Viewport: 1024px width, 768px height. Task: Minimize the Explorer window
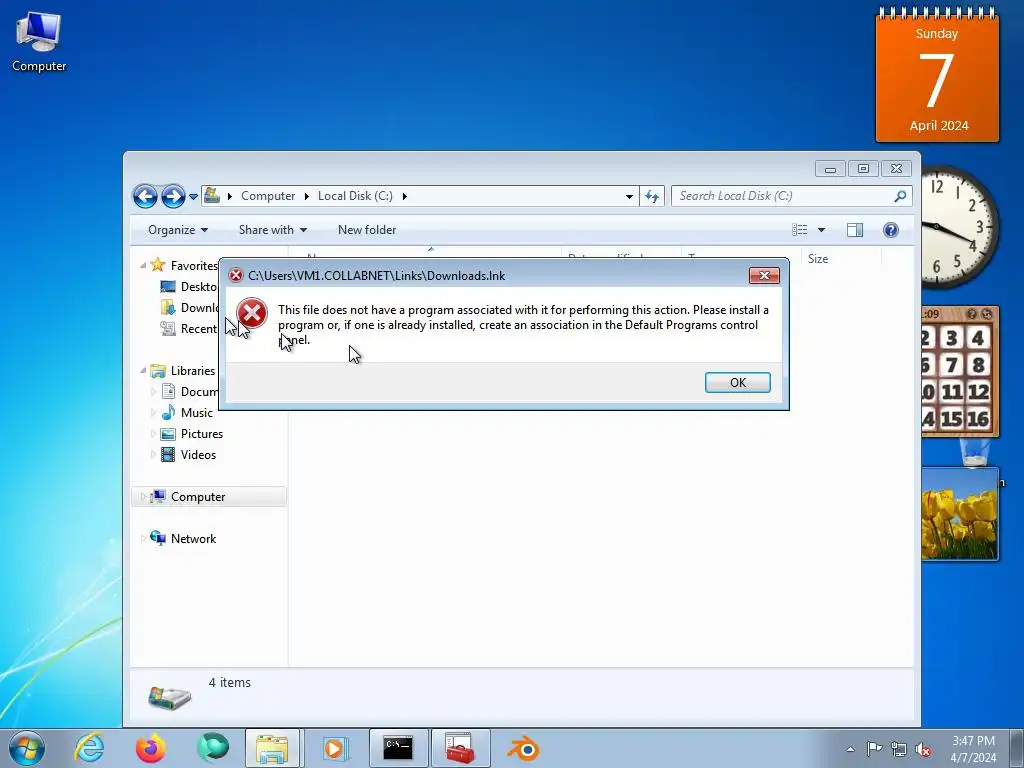coord(830,169)
